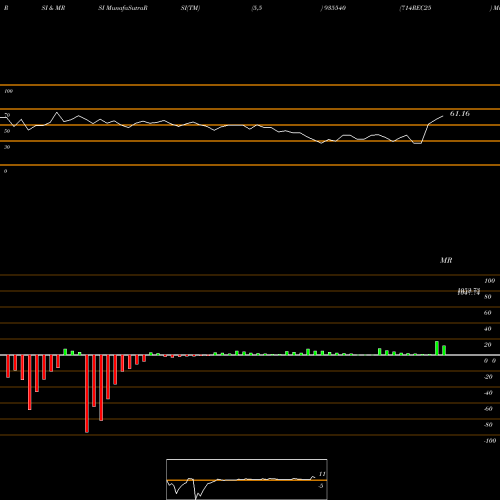Click the '-60' label on the MR axis
This screenshot has width=500, height=500.
coord(488,409)
